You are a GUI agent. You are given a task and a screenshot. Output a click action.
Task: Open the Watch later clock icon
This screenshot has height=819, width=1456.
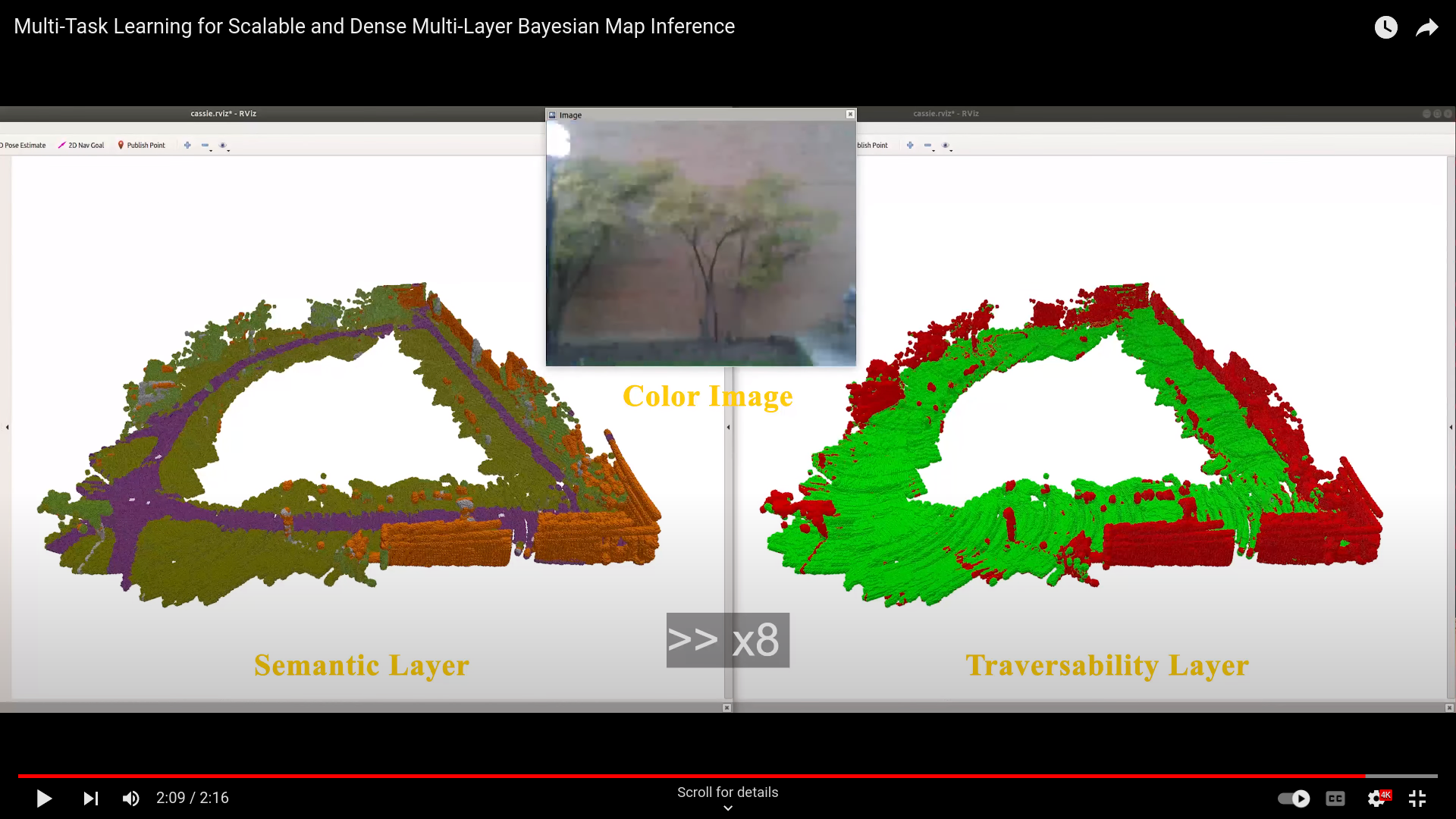pyautogui.click(x=1385, y=27)
